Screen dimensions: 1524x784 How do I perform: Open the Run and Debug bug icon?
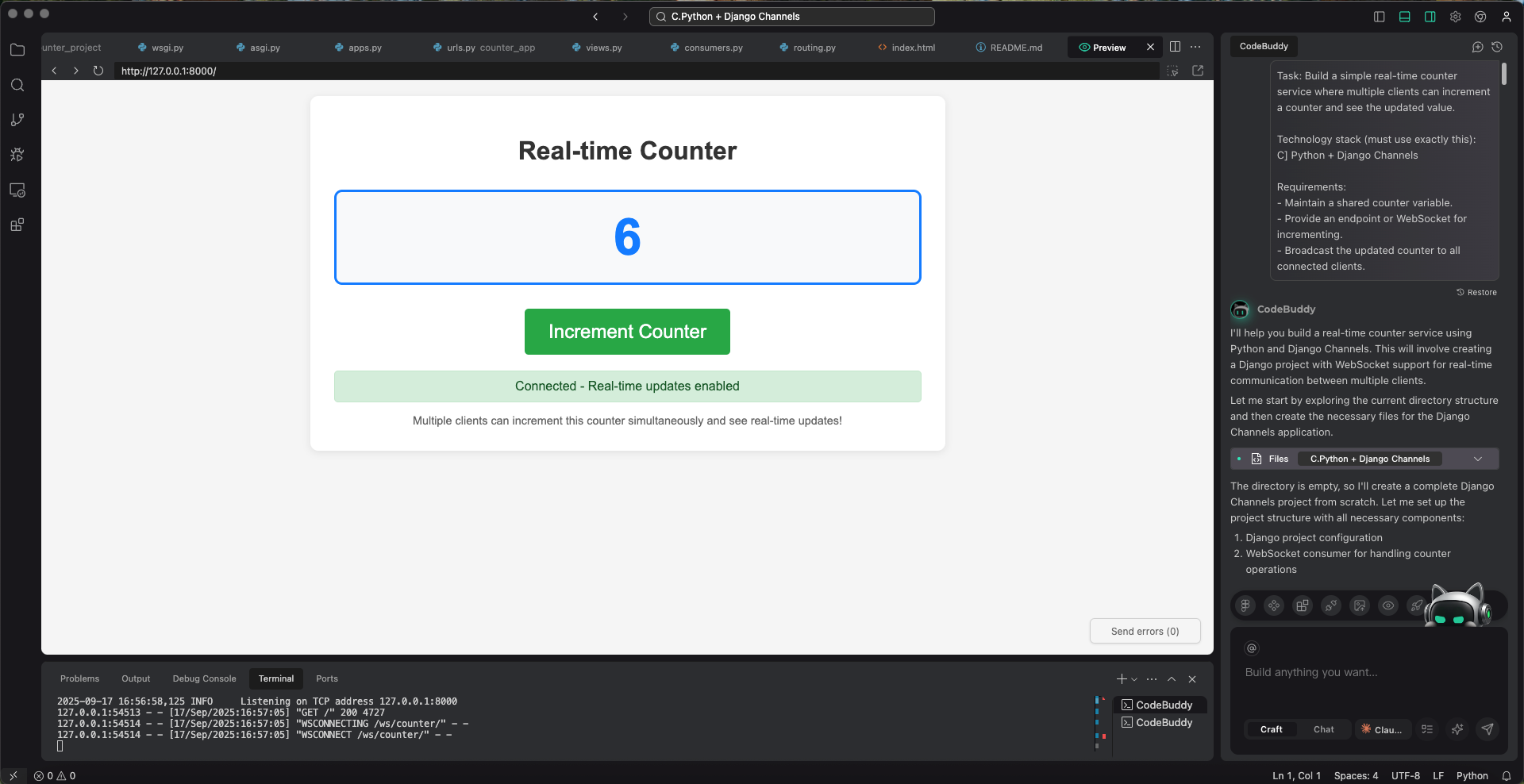point(17,155)
